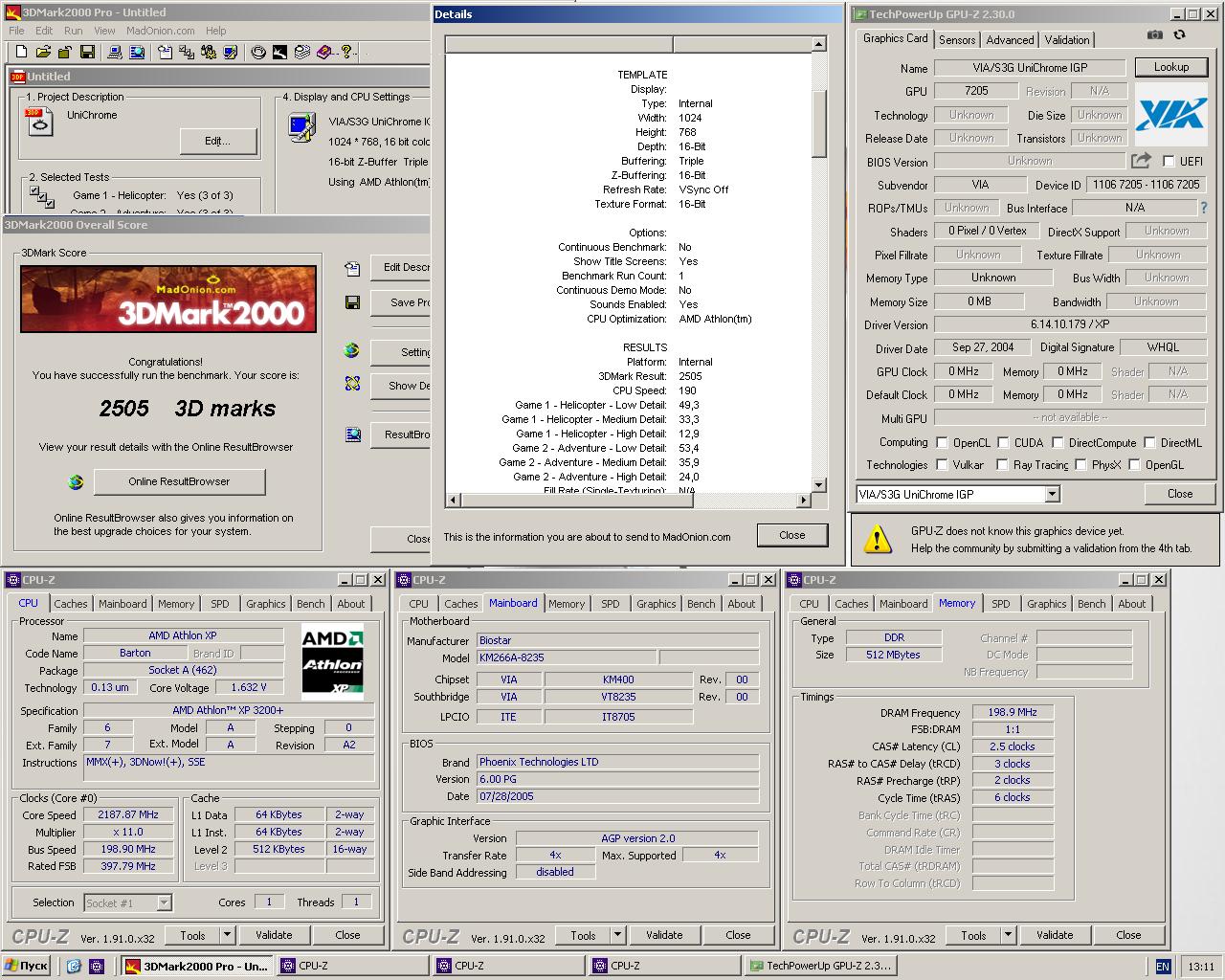This screenshot has width=1225, height=980.
Task: Toggle the UEFI checkbox in GPU-Z
Action: tap(1168, 161)
